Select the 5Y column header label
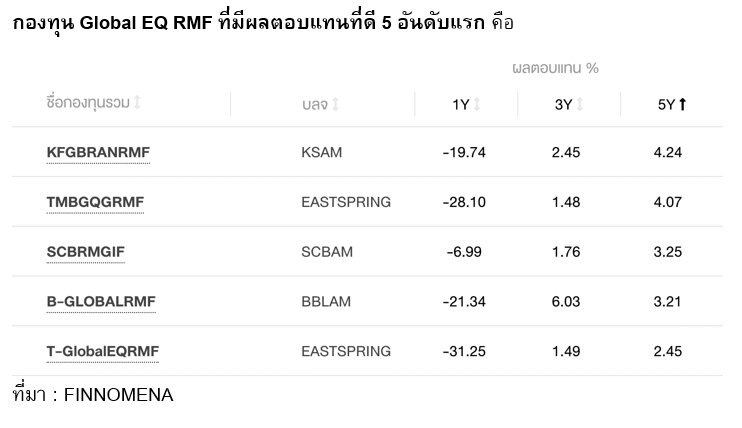This screenshot has height=428, width=742. click(x=666, y=104)
